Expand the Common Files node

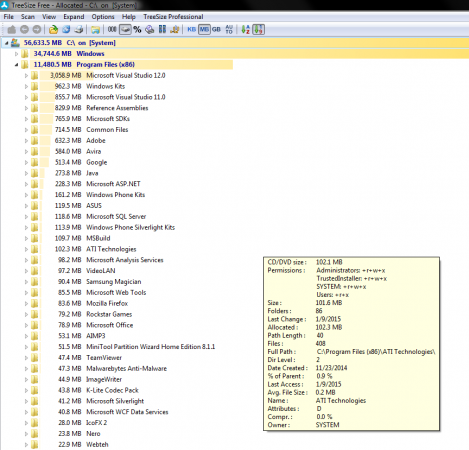click(x=26, y=130)
